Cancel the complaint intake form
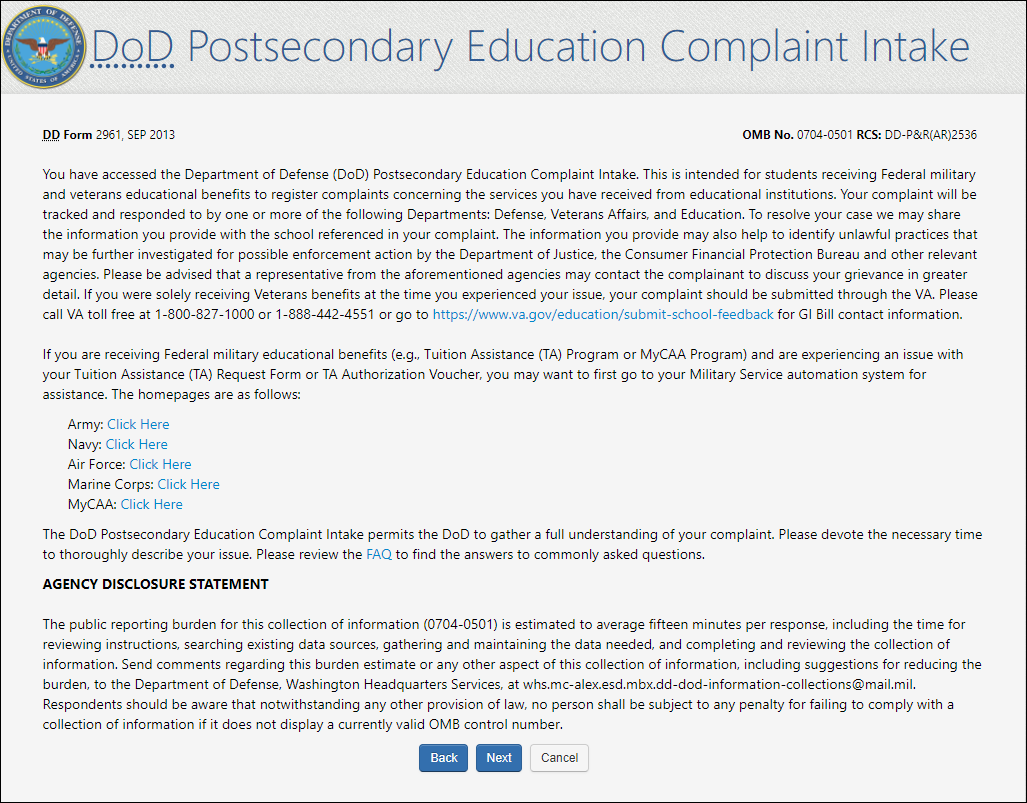Image resolution: width=1027 pixels, height=803 pixels. click(x=559, y=758)
